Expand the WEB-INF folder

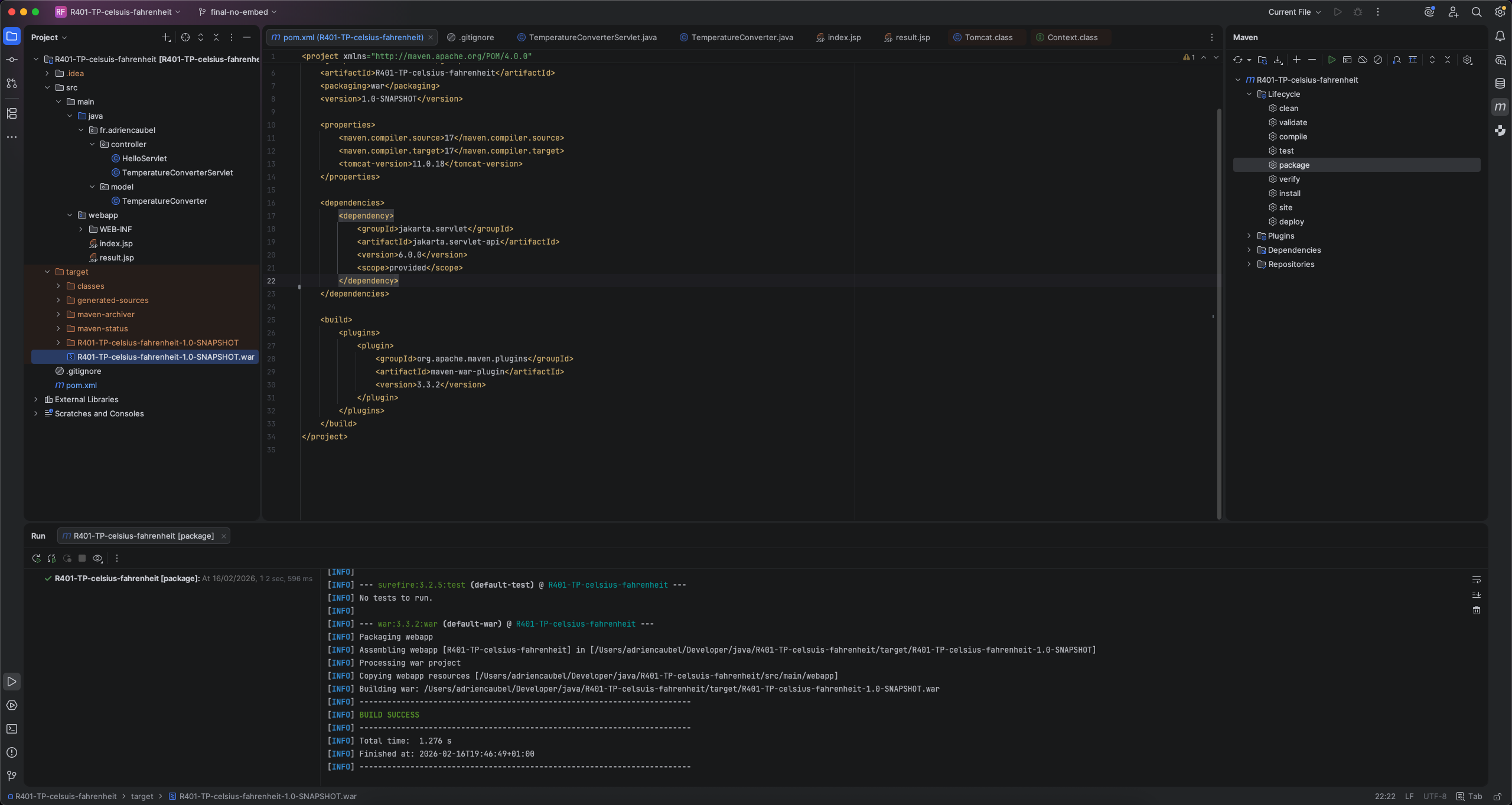click(x=81, y=229)
